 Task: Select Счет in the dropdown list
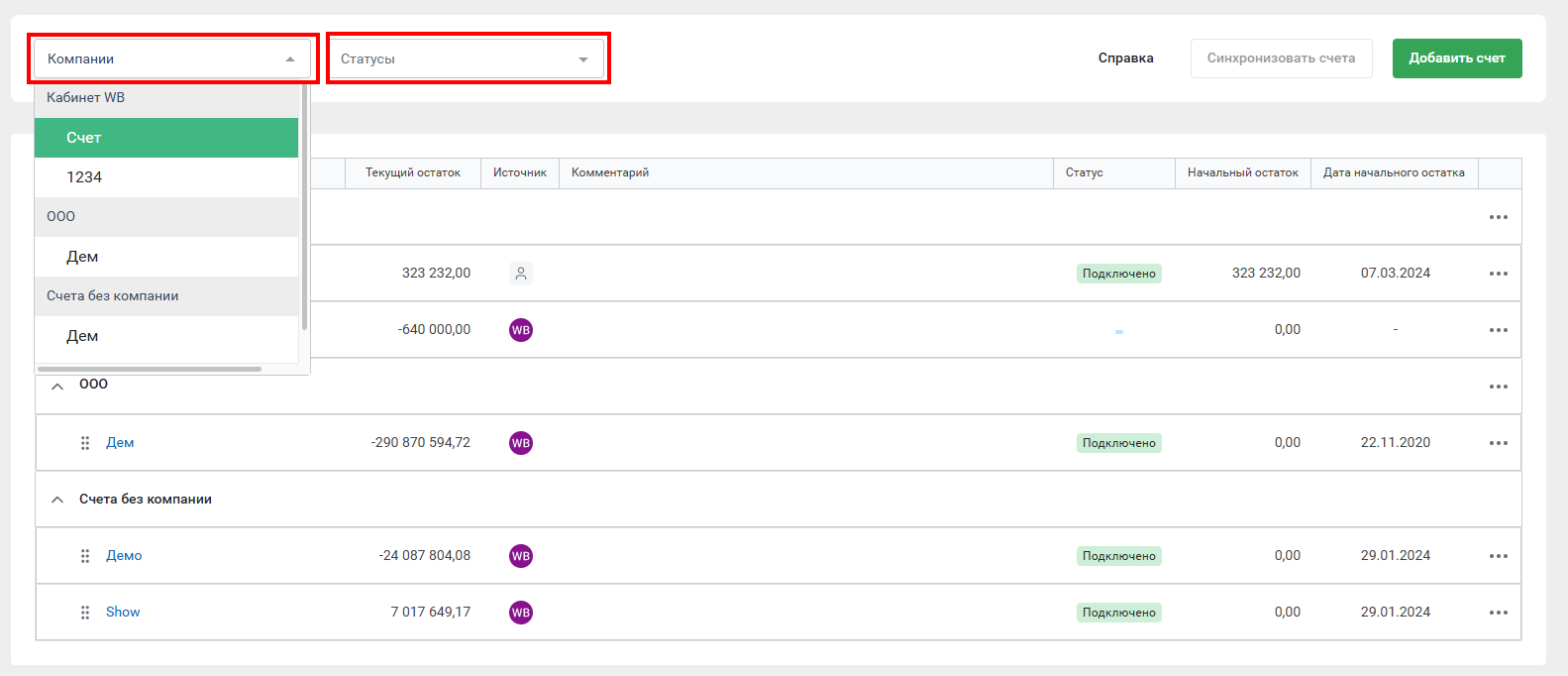(166, 138)
